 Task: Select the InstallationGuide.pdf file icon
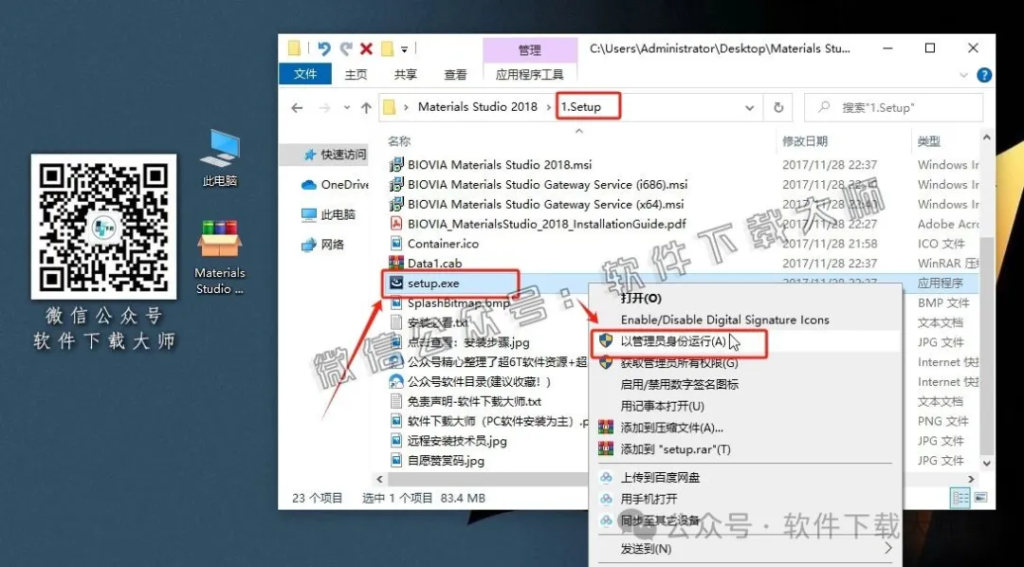tap(396, 224)
